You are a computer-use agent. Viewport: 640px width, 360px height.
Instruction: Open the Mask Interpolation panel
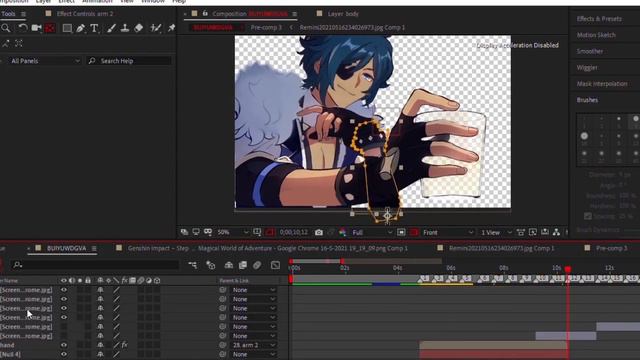(x=602, y=84)
